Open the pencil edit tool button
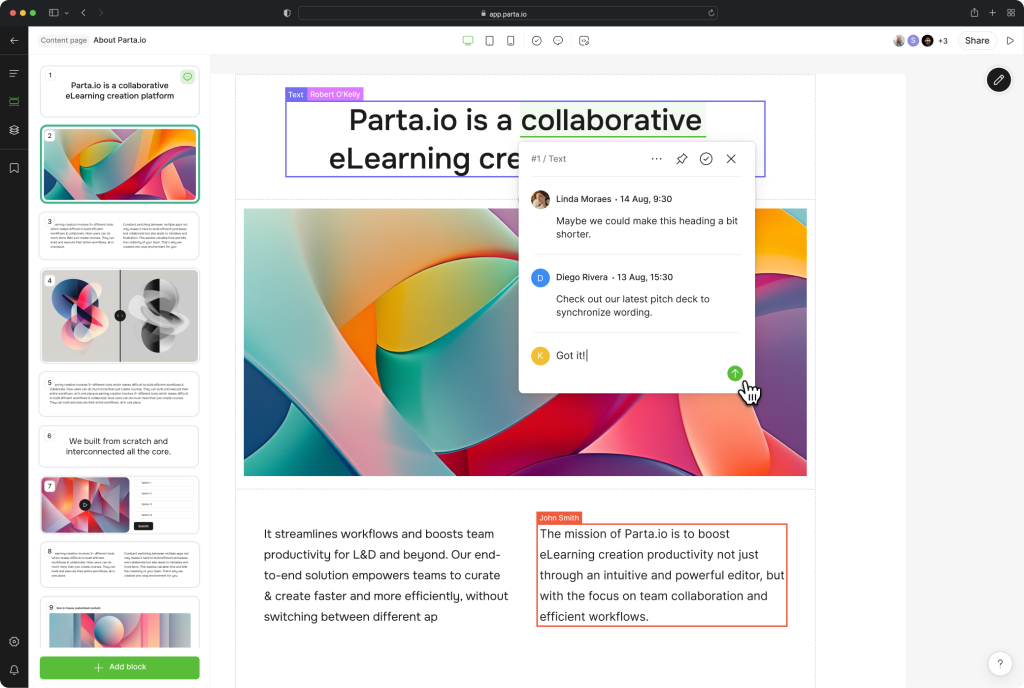This screenshot has width=1024, height=688. (998, 80)
